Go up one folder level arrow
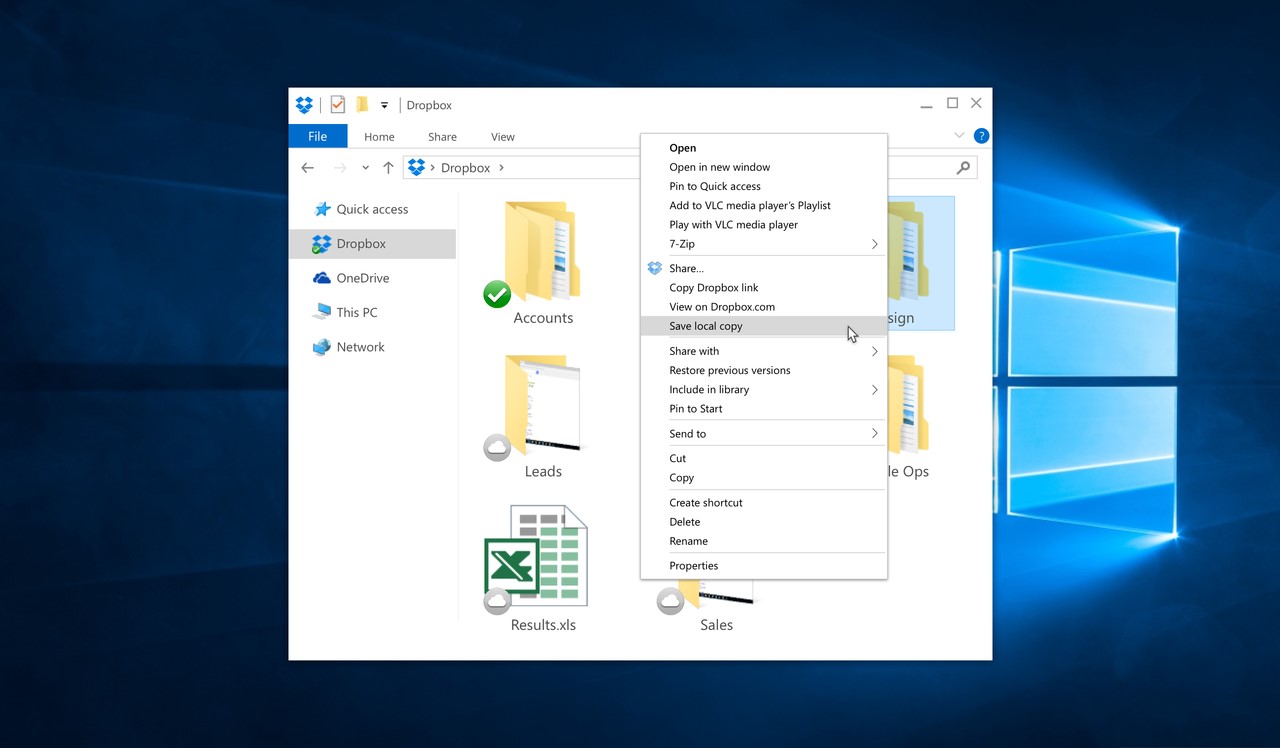The image size is (1280, 748). pos(388,168)
